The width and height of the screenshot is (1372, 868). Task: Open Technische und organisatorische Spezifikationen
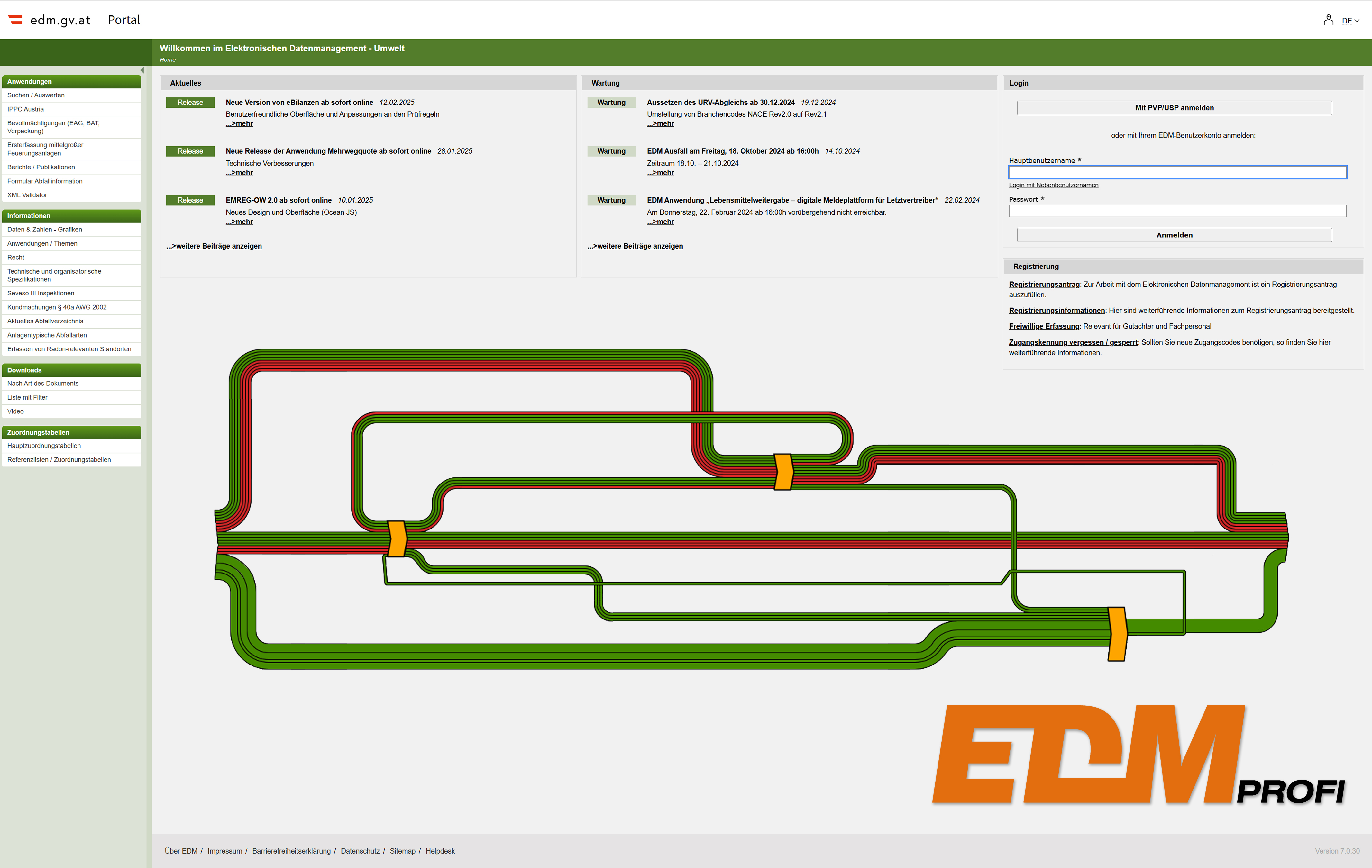point(72,276)
